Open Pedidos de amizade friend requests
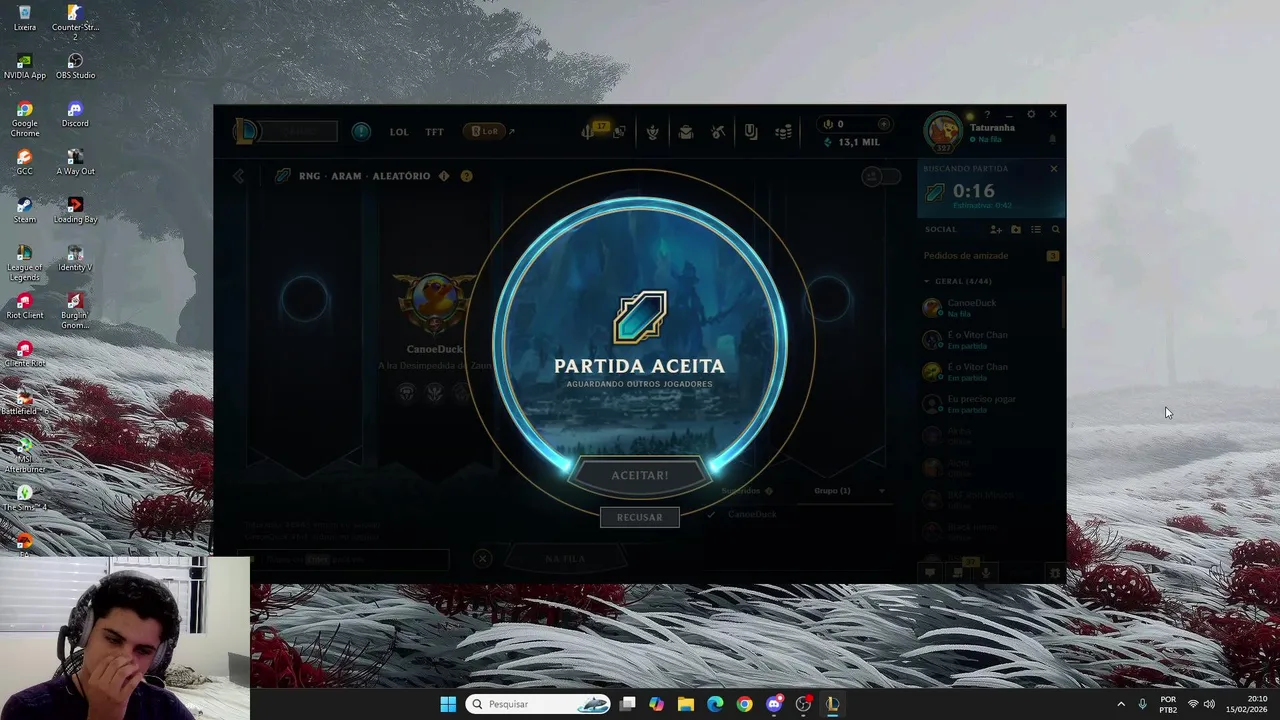Viewport: 1280px width, 720px height. (990, 256)
